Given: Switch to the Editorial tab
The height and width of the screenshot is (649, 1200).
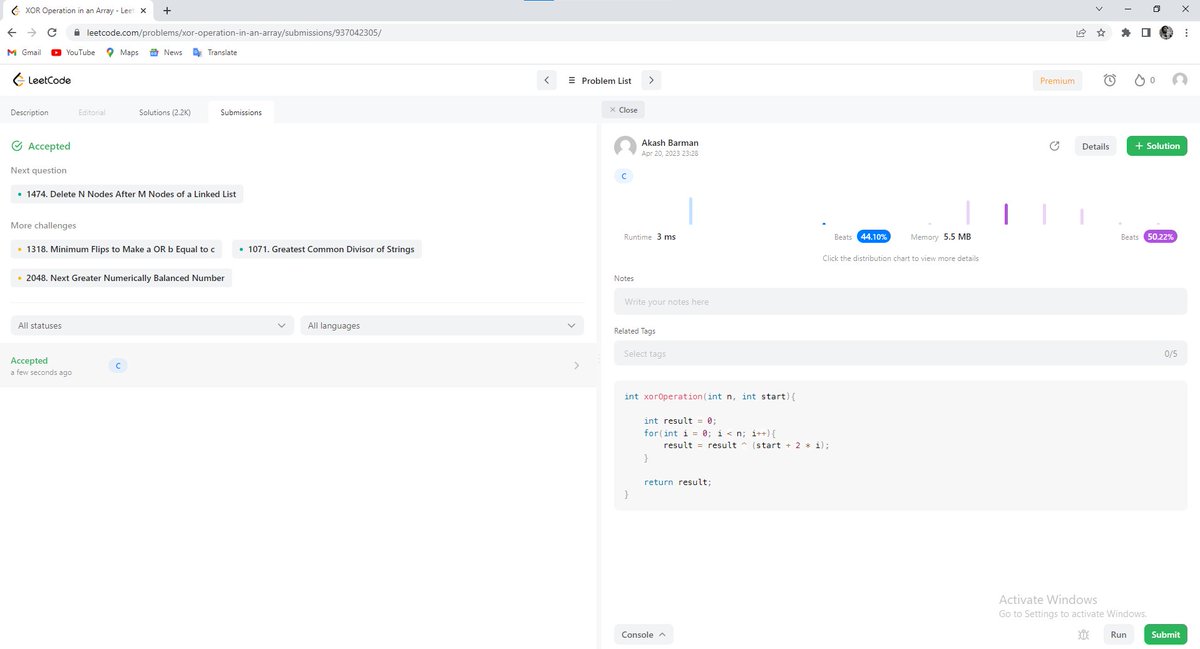Looking at the screenshot, I should pos(92,112).
